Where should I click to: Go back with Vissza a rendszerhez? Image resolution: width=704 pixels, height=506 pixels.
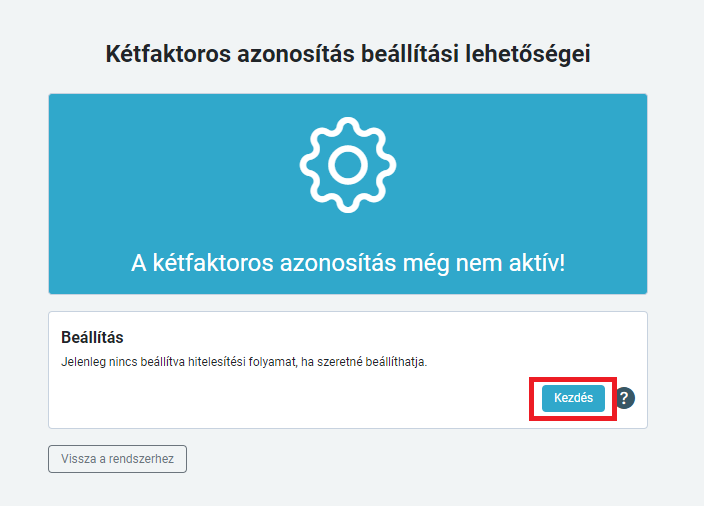pyautogui.click(x=117, y=459)
